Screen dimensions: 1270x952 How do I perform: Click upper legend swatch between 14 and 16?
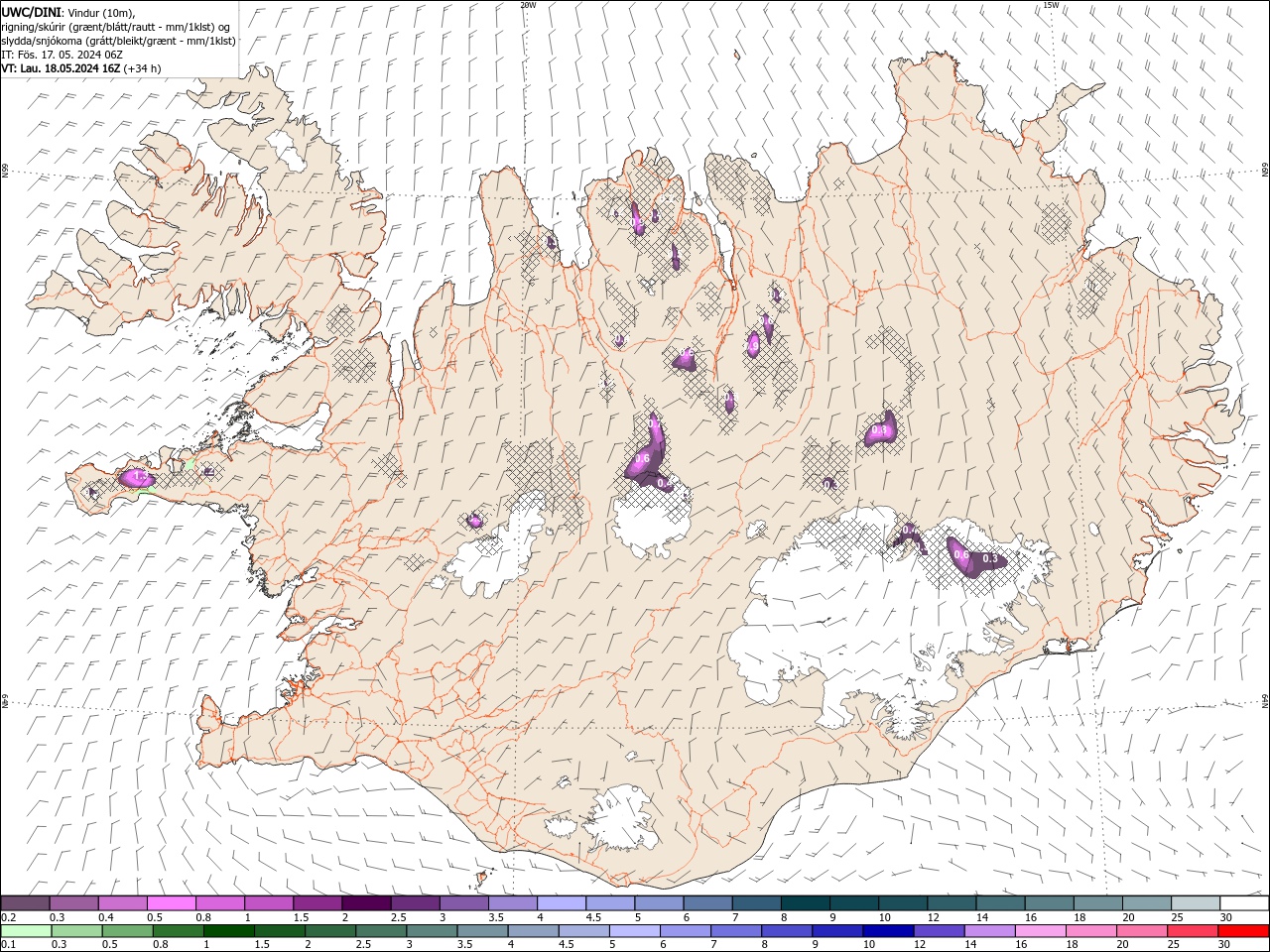[x=999, y=903]
